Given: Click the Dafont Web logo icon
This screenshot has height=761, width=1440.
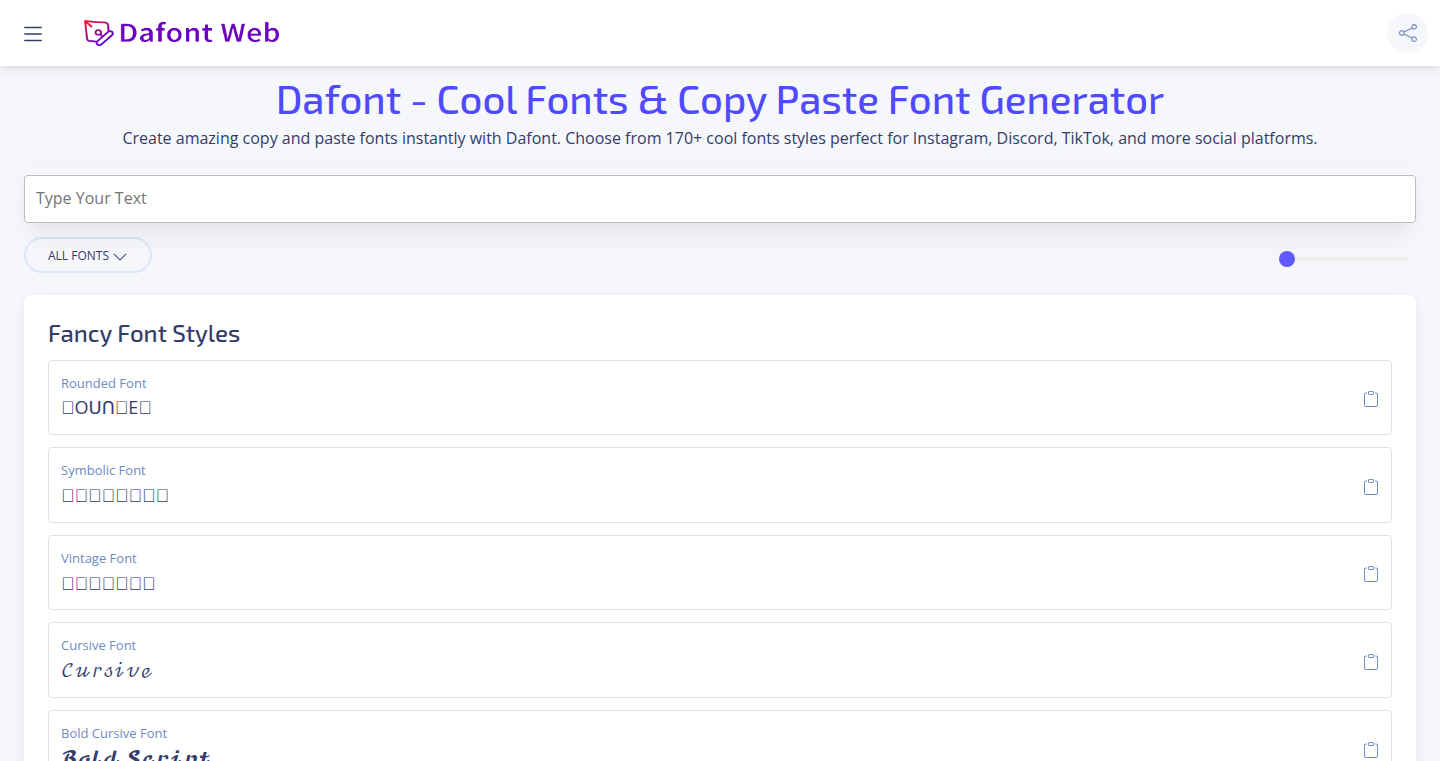Looking at the screenshot, I should coord(98,33).
